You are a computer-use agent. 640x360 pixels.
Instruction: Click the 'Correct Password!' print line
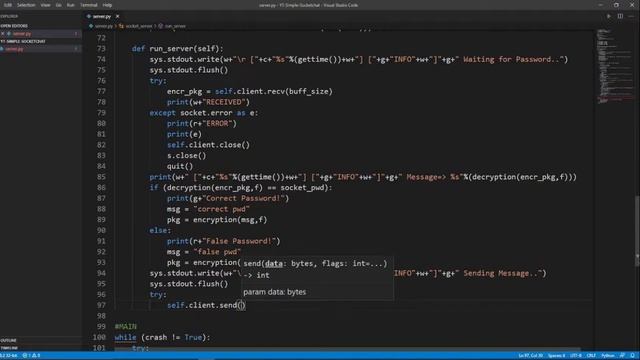point(227,198)
